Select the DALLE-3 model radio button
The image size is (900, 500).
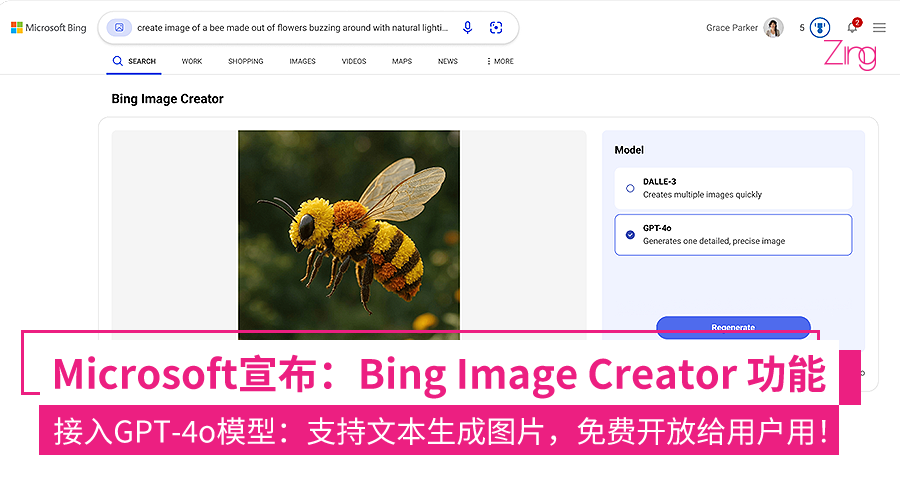pos(630,188)
